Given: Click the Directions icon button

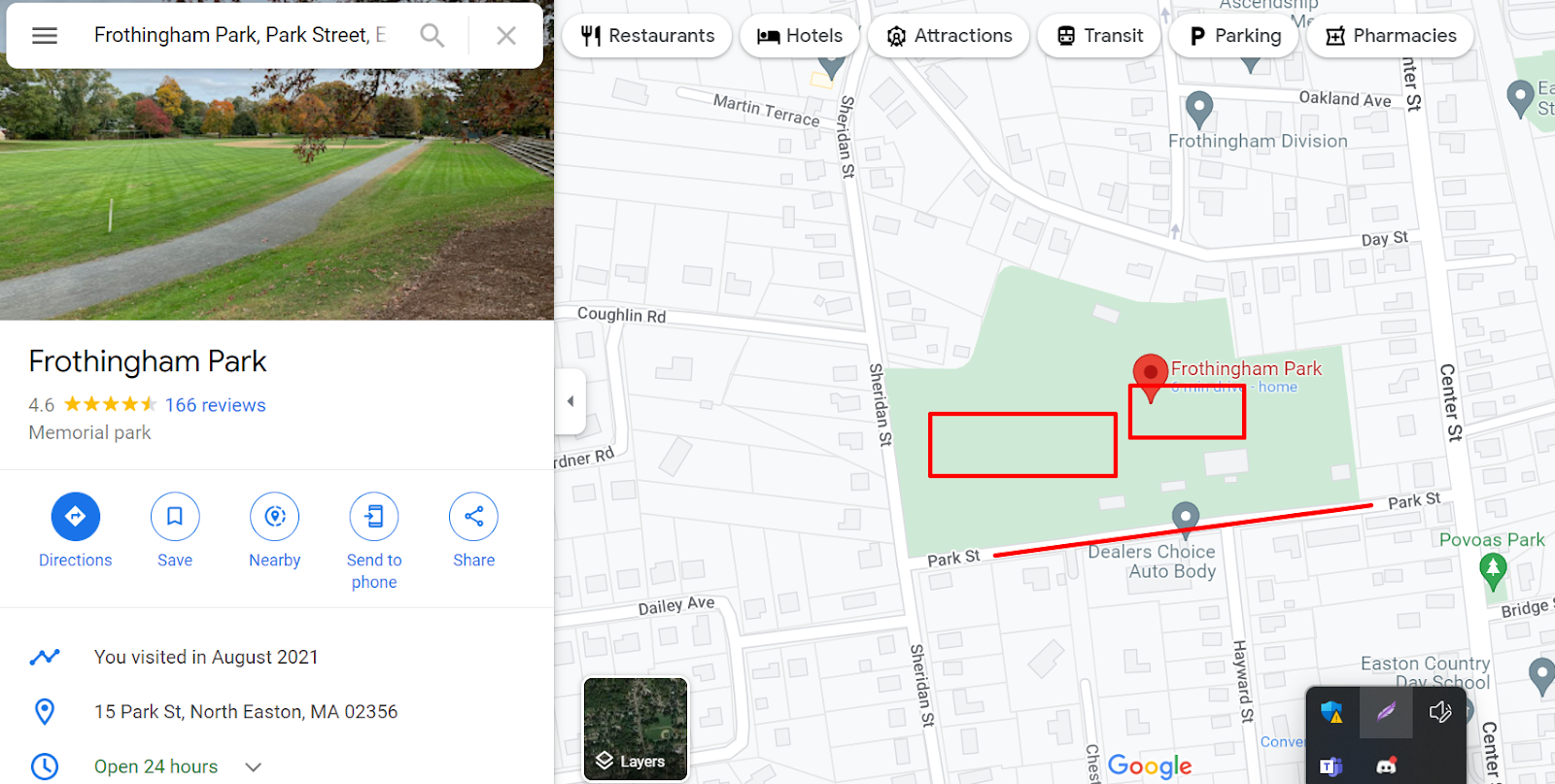Looking at the screenshot, I should click(76, 517).
